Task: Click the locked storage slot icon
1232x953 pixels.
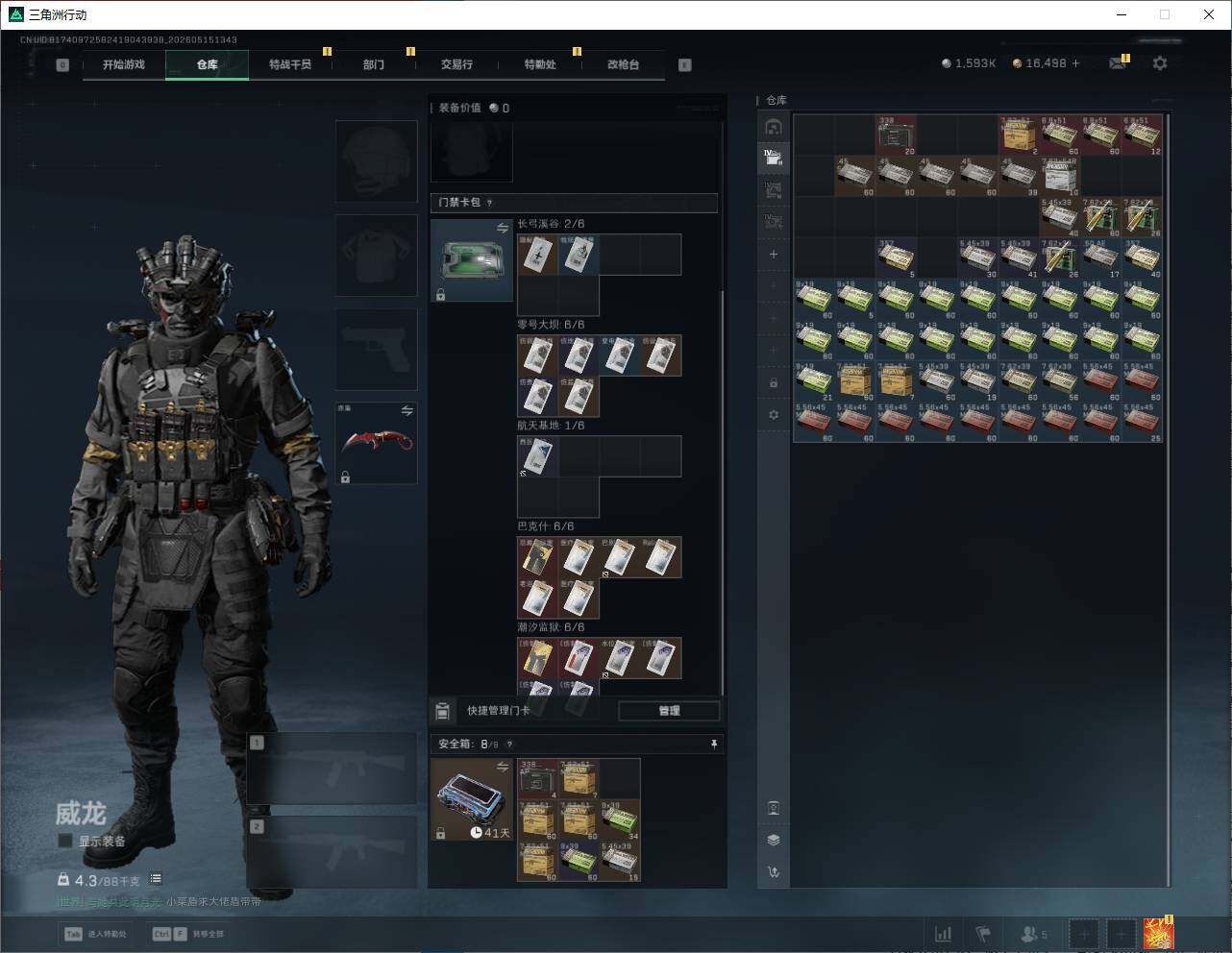Action: coord(774,383)
